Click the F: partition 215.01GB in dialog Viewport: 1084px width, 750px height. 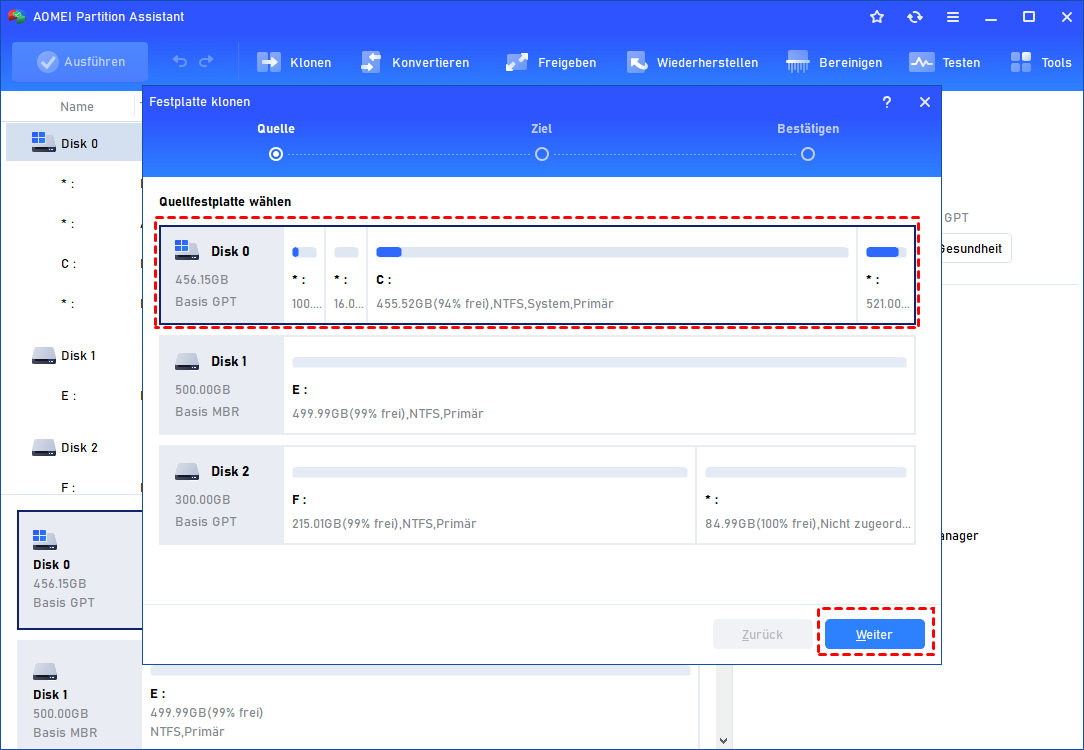point(489,495)
